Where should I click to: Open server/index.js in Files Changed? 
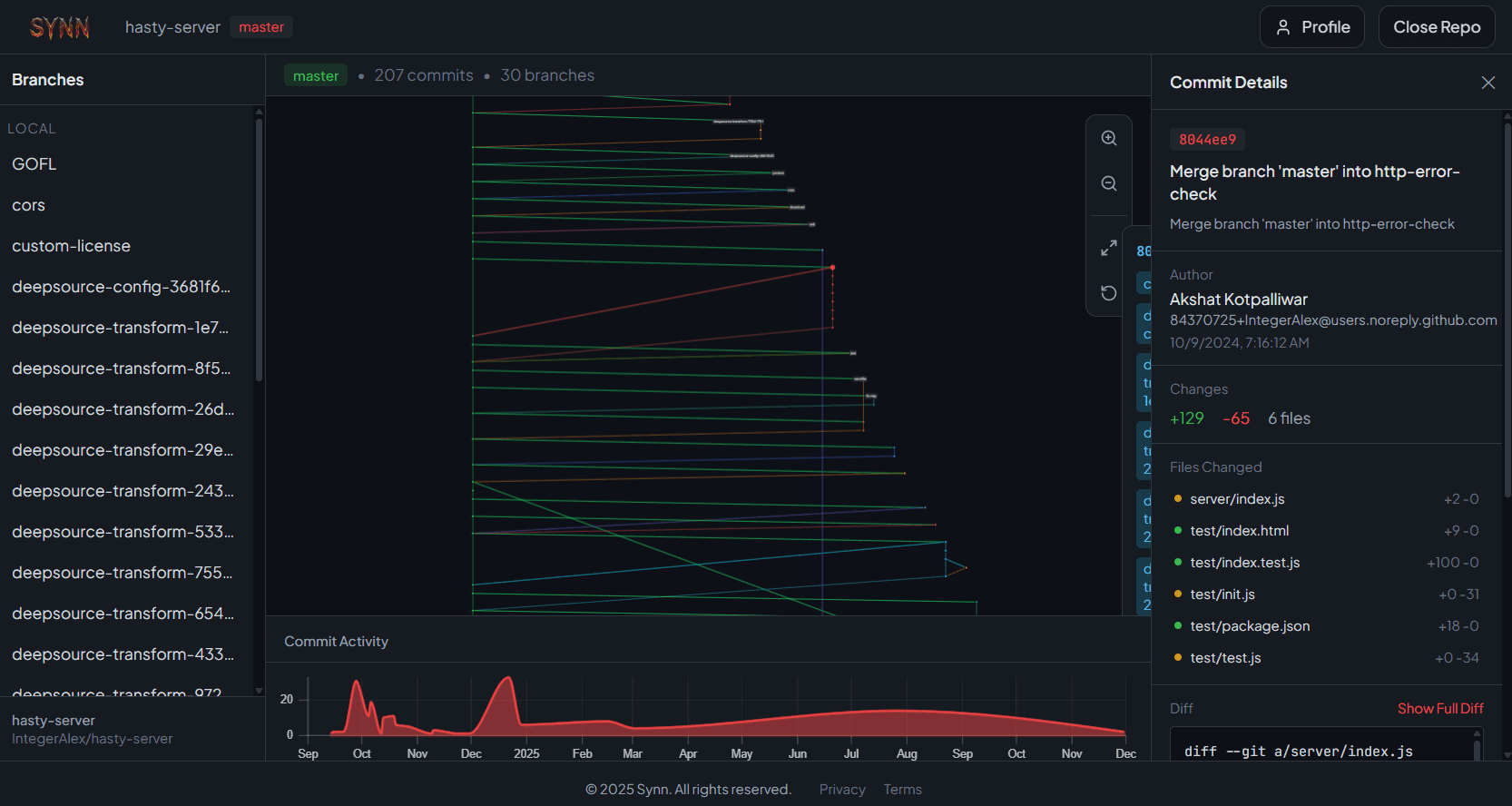coord(1236,499)
